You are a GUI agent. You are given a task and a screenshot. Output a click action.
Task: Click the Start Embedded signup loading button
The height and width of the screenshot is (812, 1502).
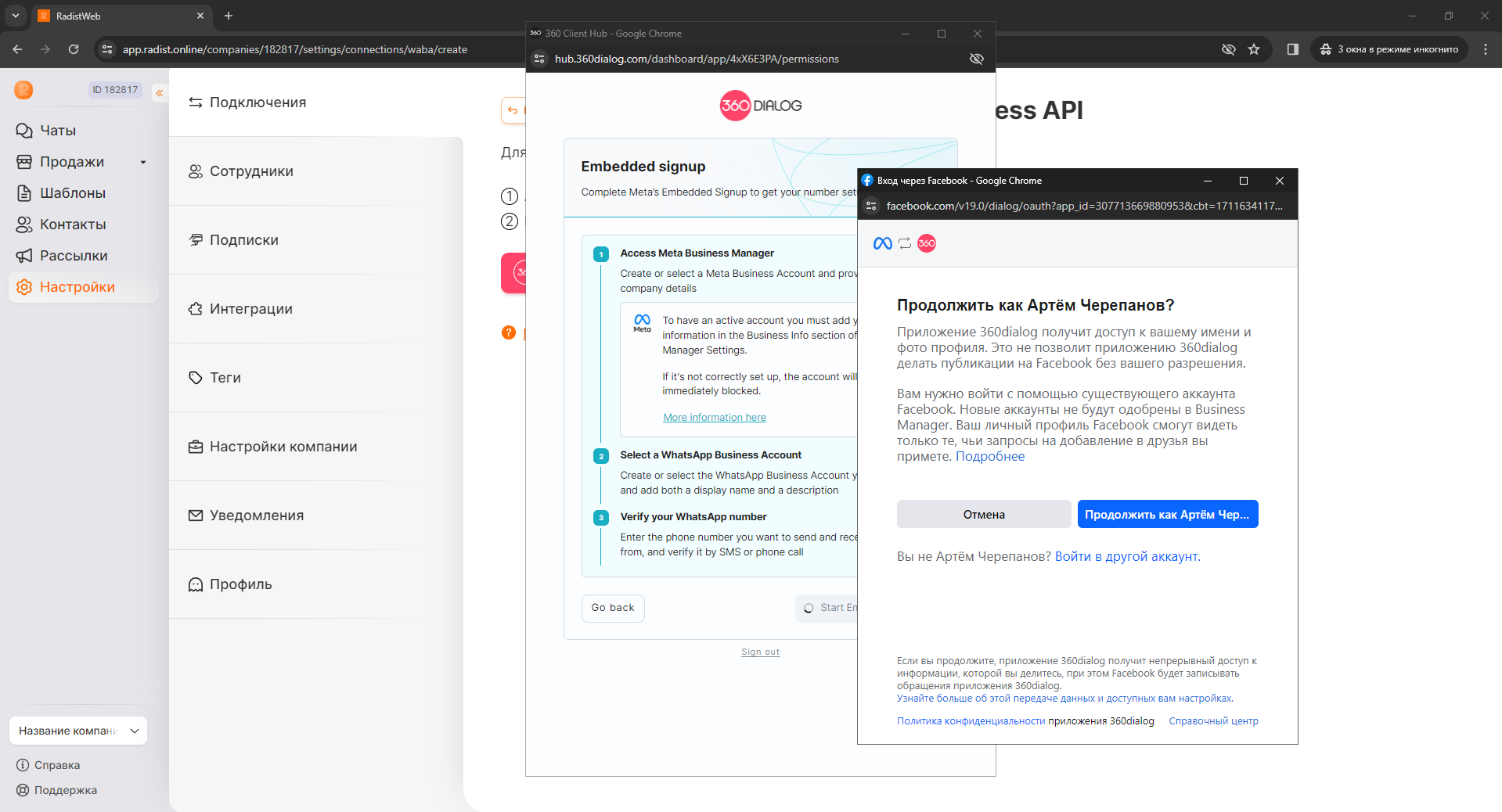point(827,608)
